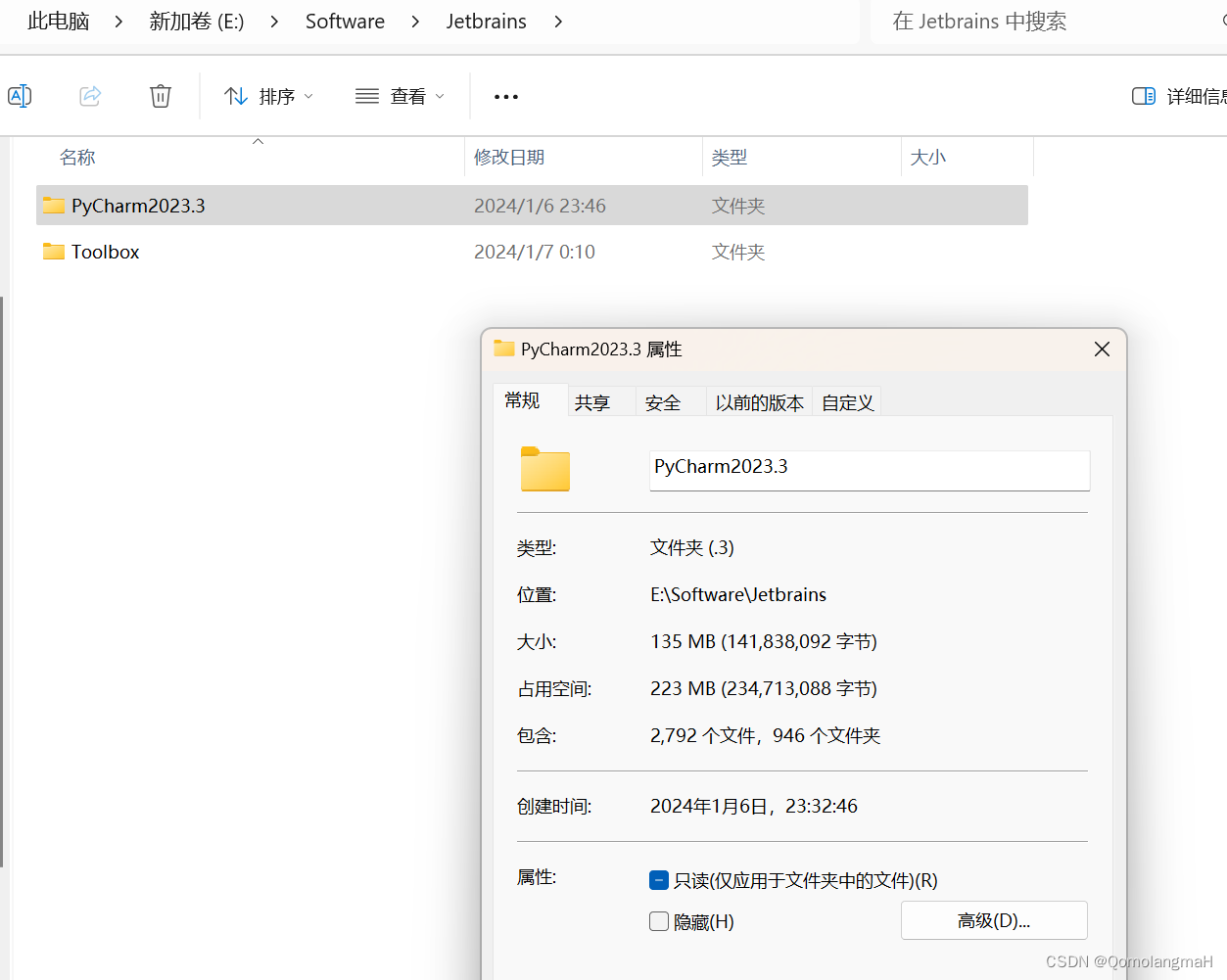Switch to 以前的版本 tab
1227x980 pixels.
759,402
